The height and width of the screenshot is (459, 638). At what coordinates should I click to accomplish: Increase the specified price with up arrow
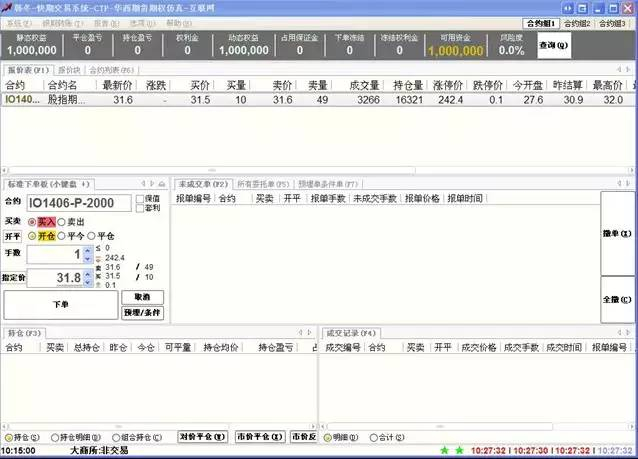coord(88,275)
